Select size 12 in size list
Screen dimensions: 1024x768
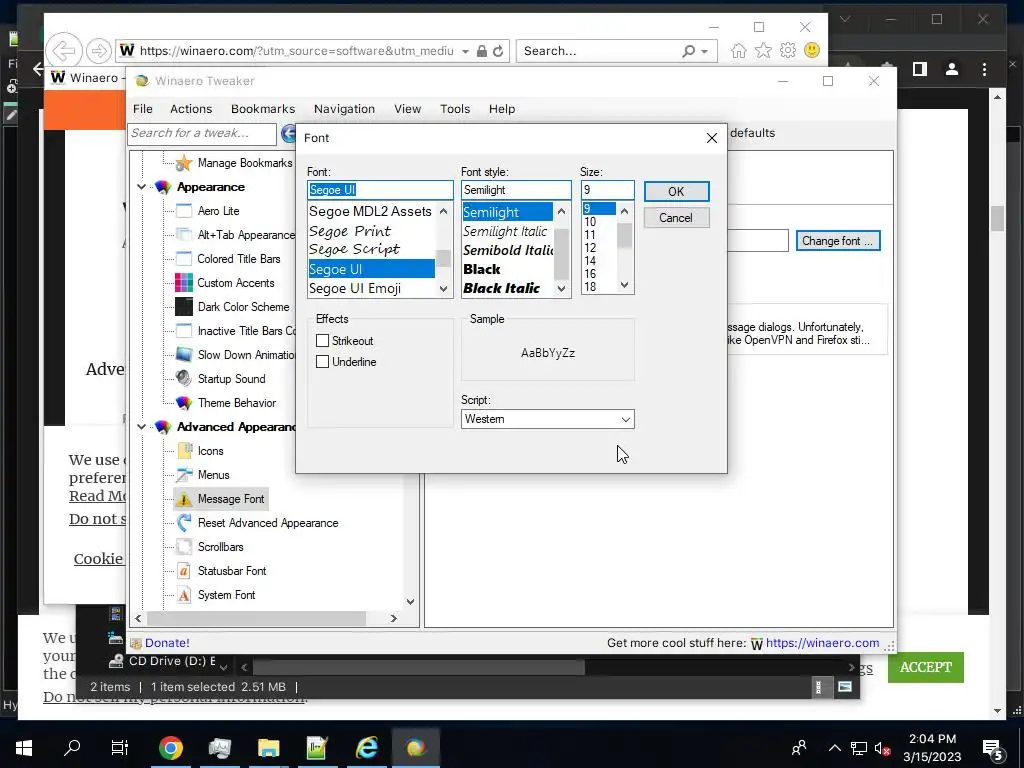tap(590, 248)
